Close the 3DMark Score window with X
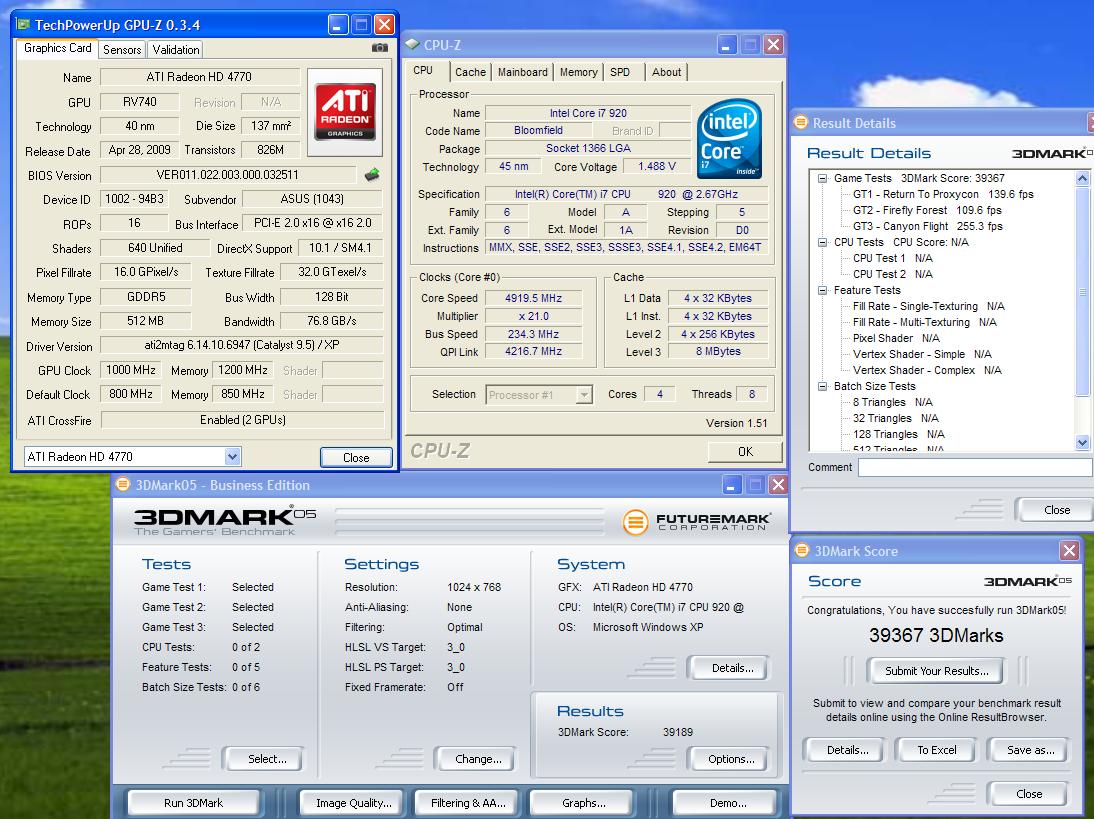1094x819 pixels. (1069, 550)
